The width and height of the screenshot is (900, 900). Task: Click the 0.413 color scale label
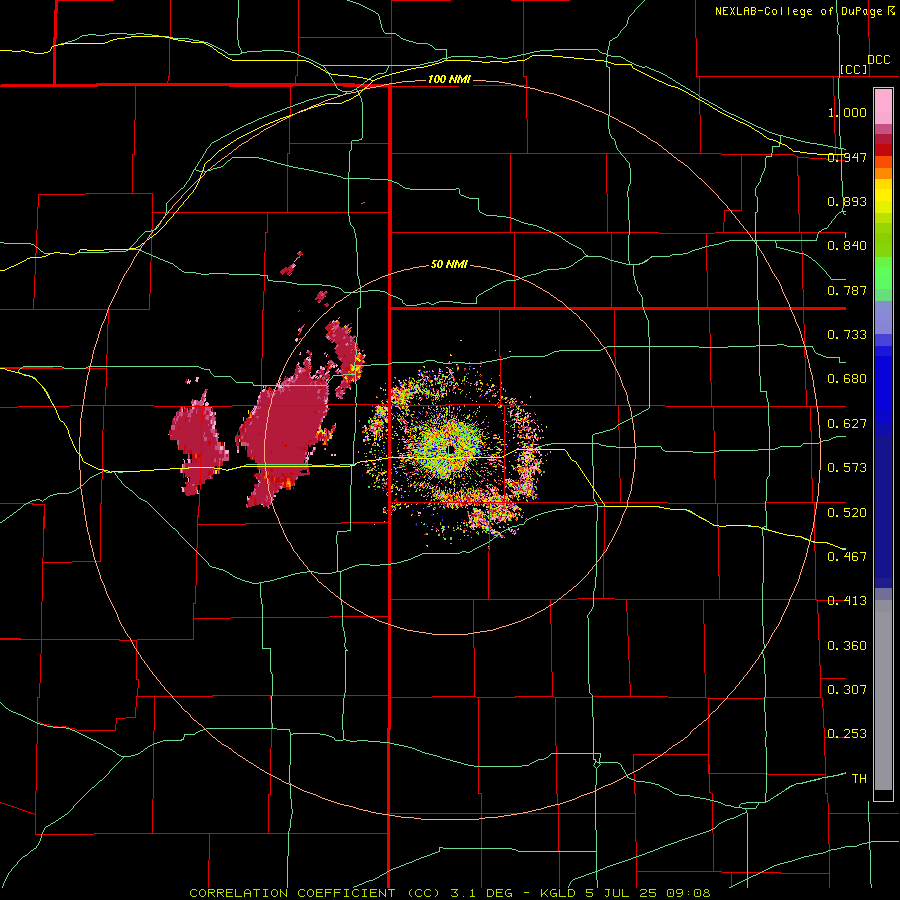847,601
